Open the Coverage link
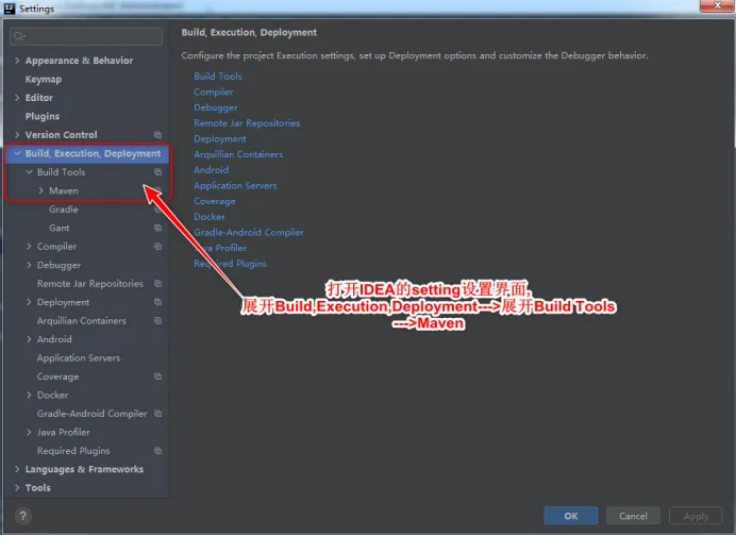Screen dimensions: 737x537 (214, 201)
